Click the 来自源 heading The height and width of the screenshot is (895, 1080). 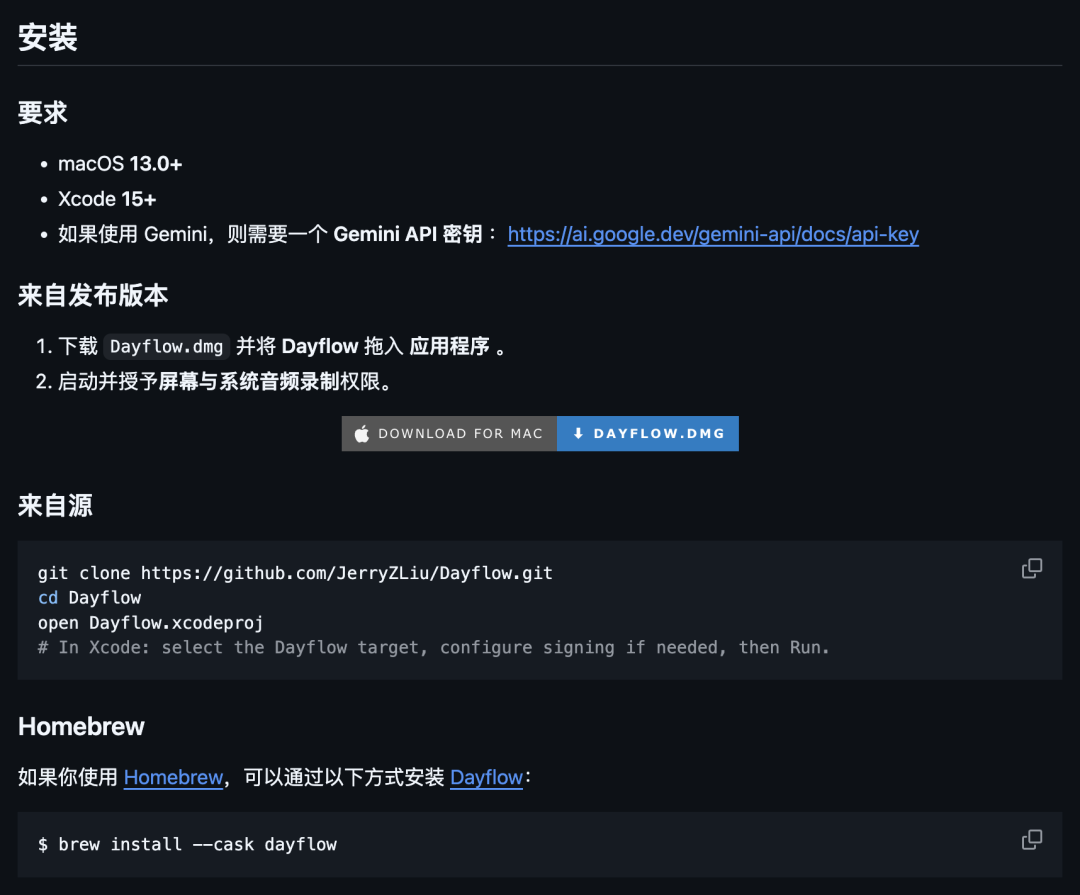tap(53, 505)
